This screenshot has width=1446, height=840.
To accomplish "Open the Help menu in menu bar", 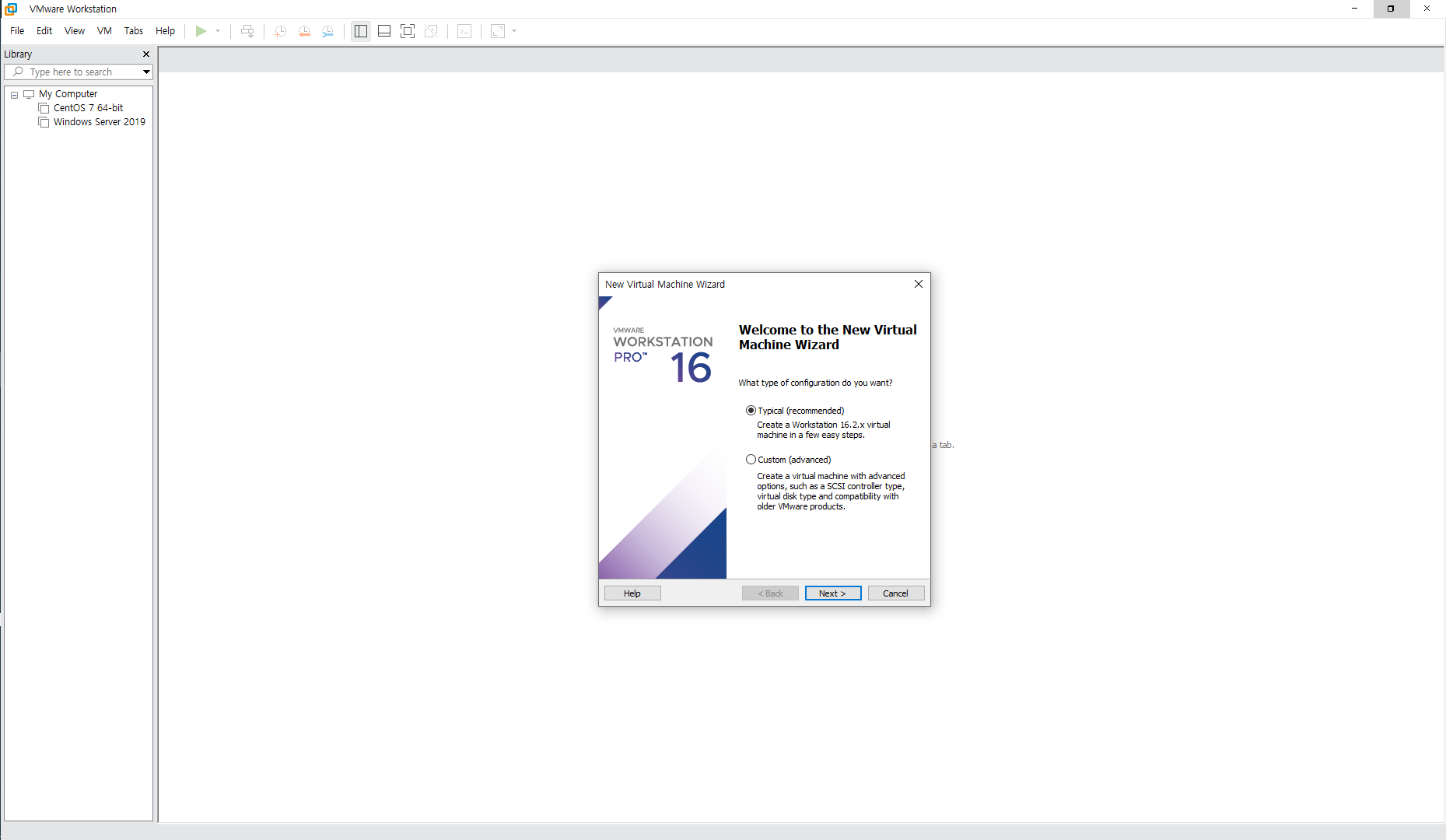I will [x=165, y=31].
